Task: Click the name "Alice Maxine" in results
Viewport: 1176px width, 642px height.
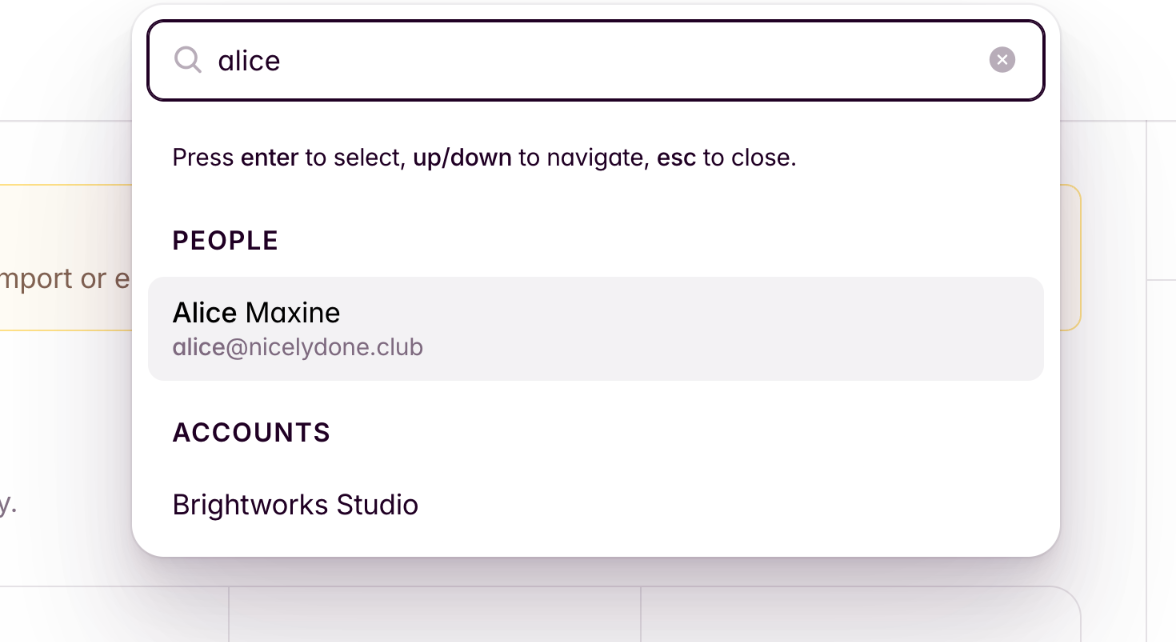Action: click(256, 313)
